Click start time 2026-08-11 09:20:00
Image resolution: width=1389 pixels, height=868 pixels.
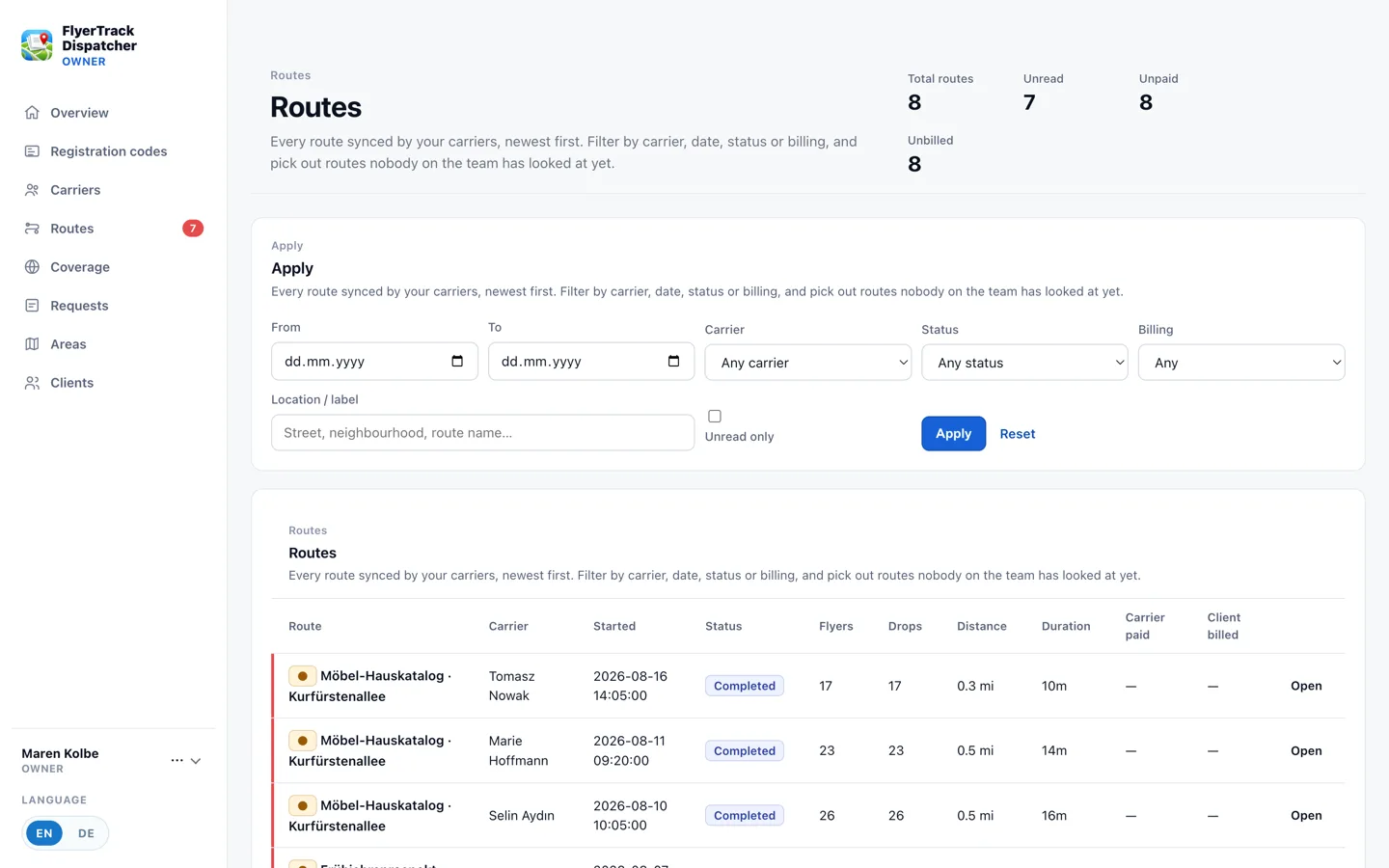pos(630,750)
